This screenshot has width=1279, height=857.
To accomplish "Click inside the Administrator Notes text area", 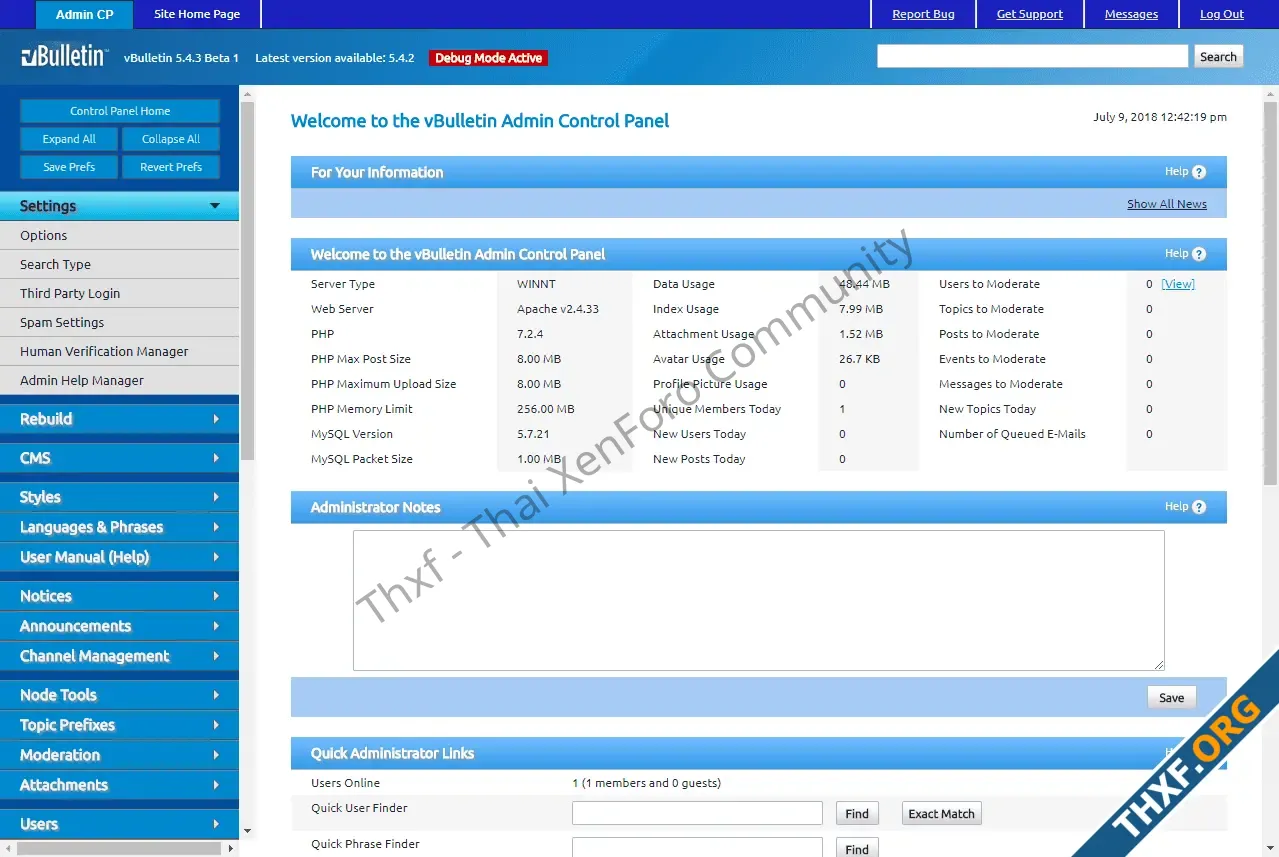I will click(759, 600).
